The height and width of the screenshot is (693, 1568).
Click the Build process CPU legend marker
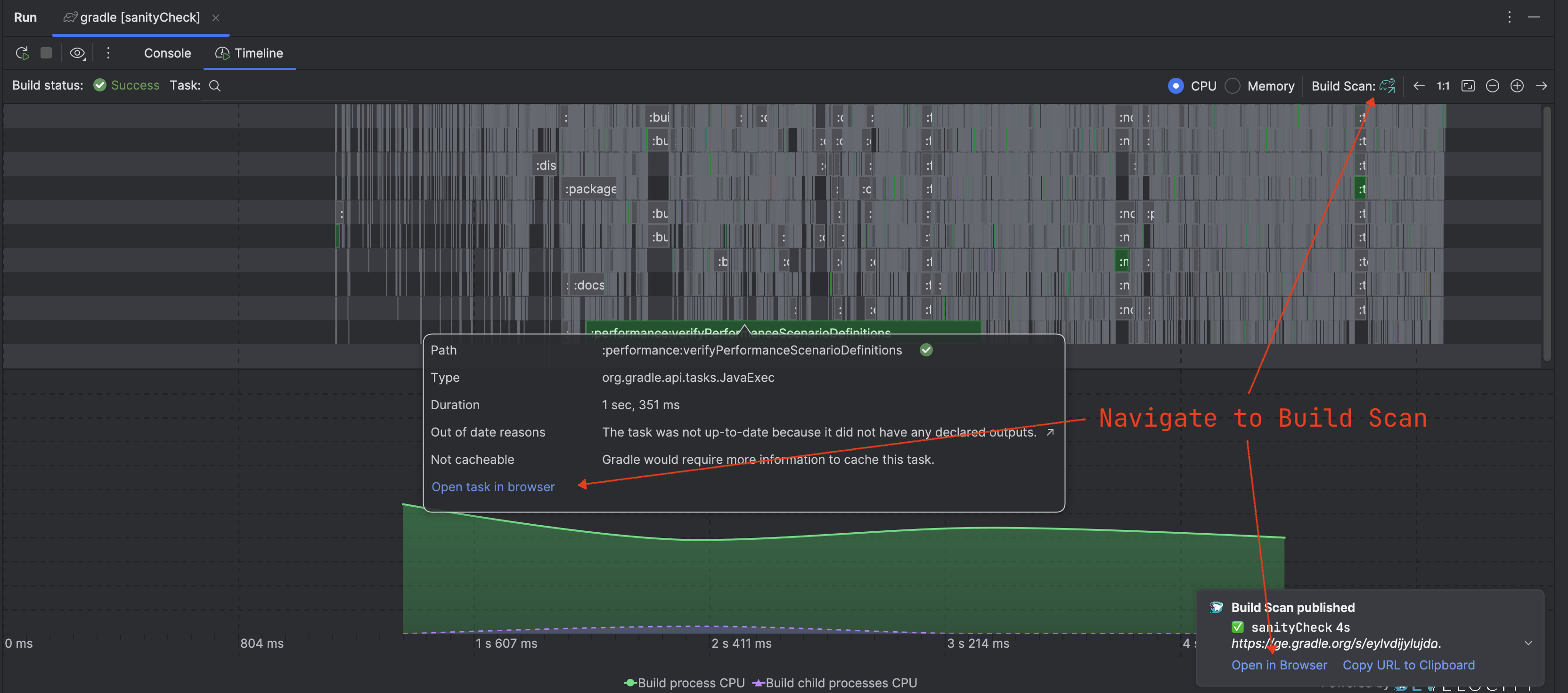[x=630, y=683]
